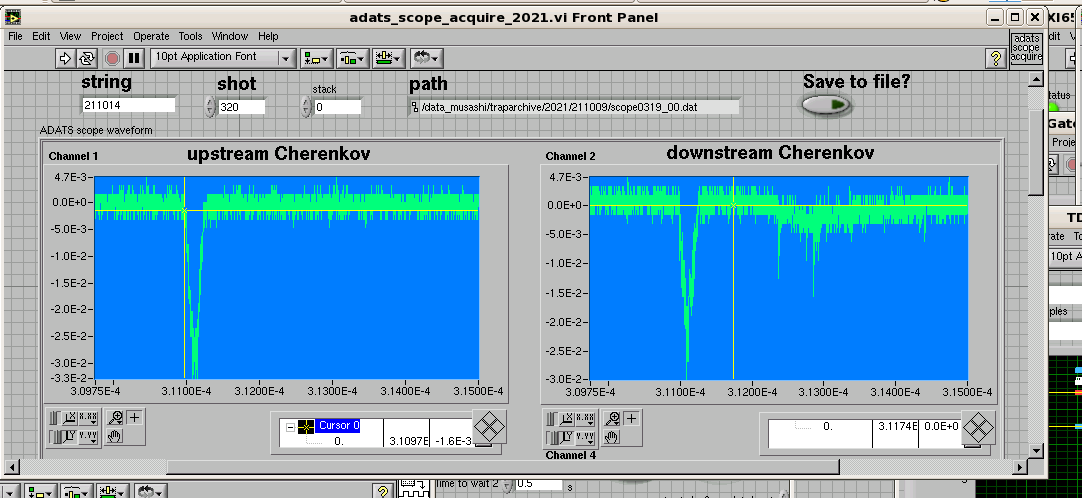Screen dimensions: 1082x498
Task: Click the context help question mark icon
Action: (995, 58)
